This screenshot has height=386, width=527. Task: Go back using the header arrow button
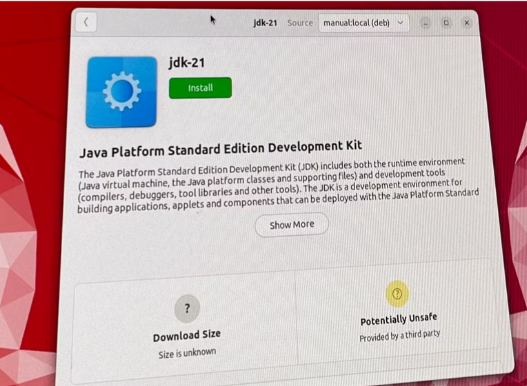pyautogui.click(x=86, y=22)
